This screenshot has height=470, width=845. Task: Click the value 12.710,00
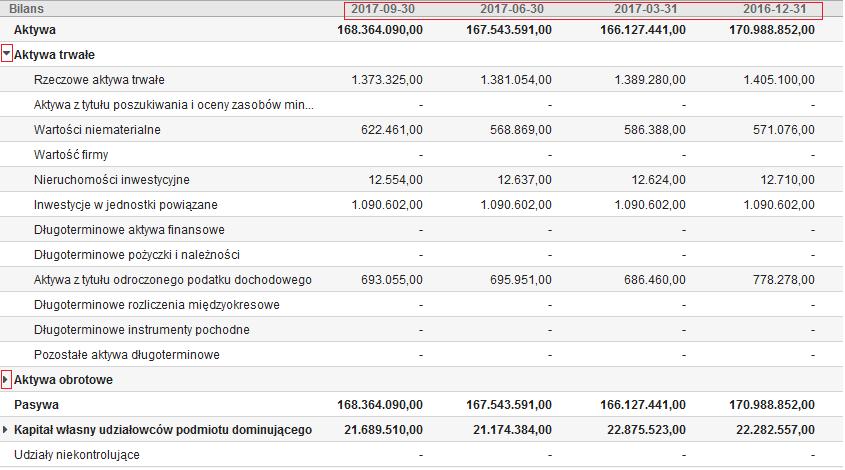pos(787,179)
